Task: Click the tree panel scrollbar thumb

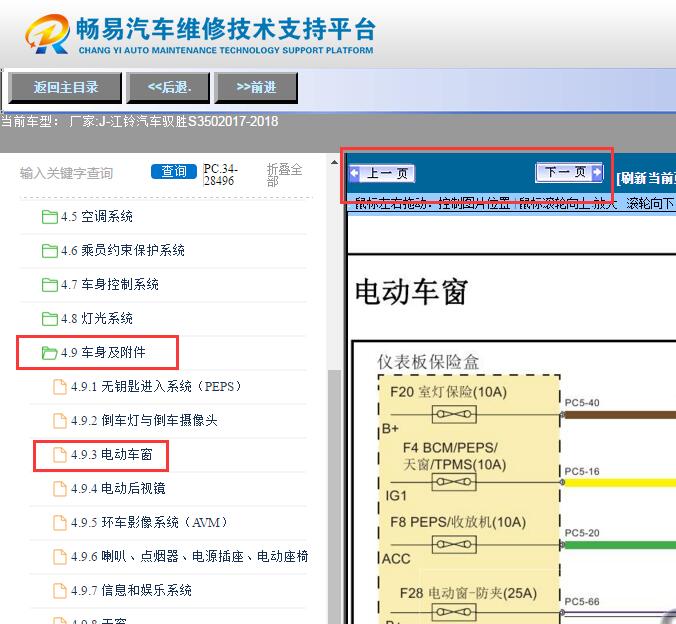Action: pyautogui.click(x=334, y=496)
